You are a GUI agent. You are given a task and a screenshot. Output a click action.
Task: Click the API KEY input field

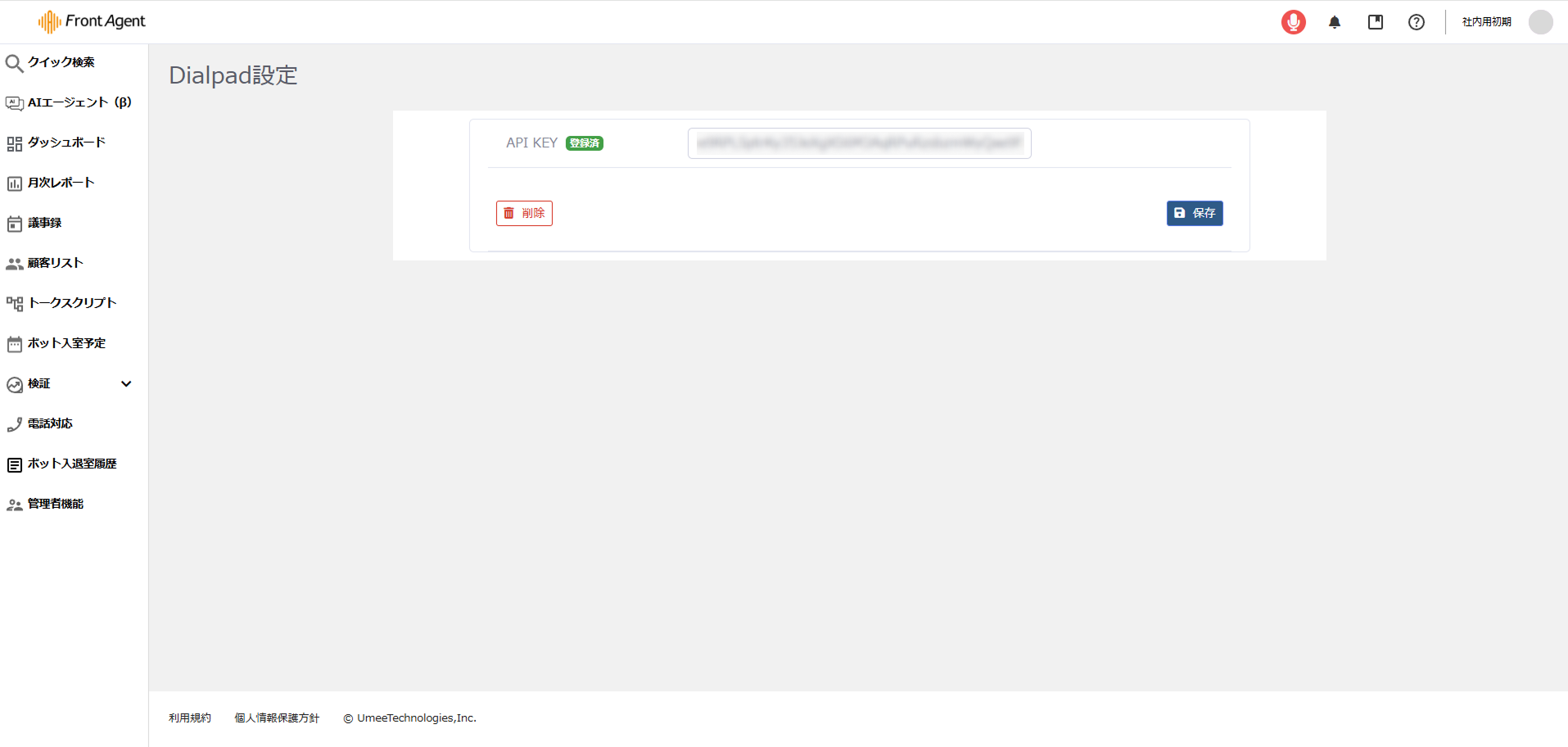[859, 143]
